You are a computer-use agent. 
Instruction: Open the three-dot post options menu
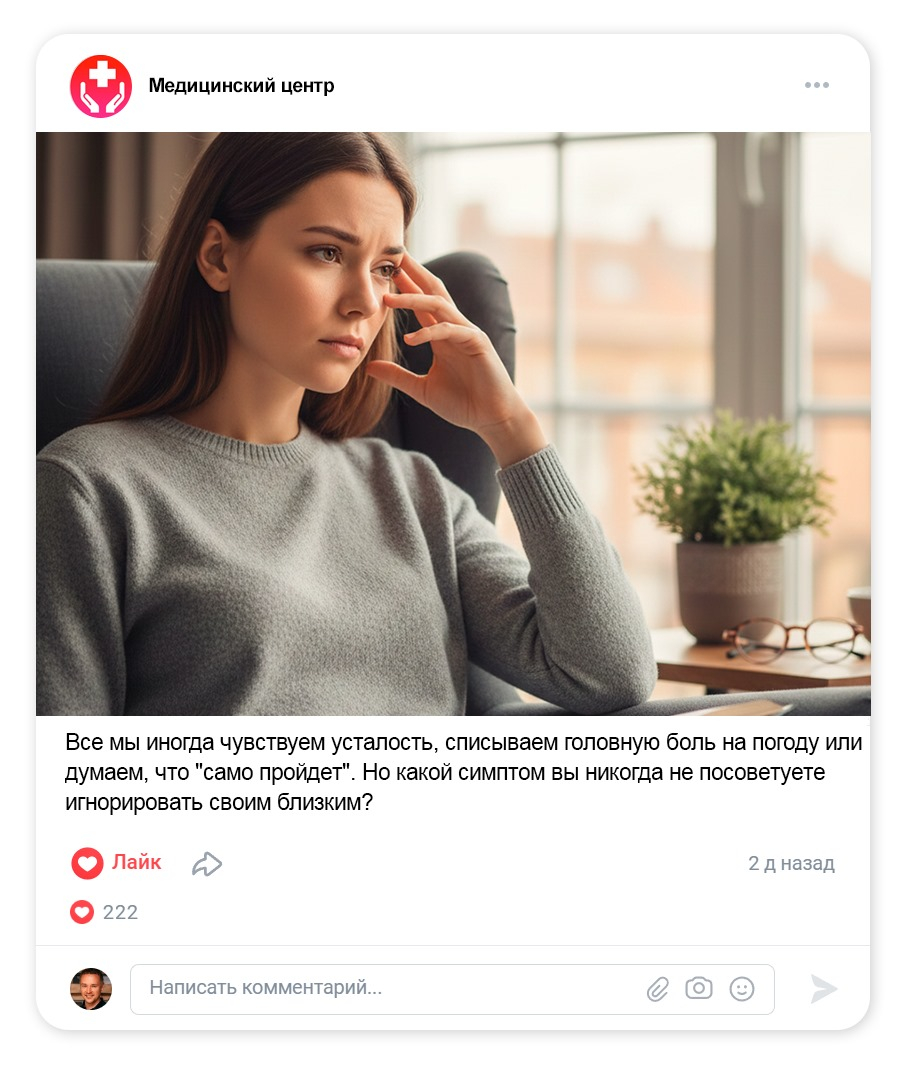[x=816, y=85]
